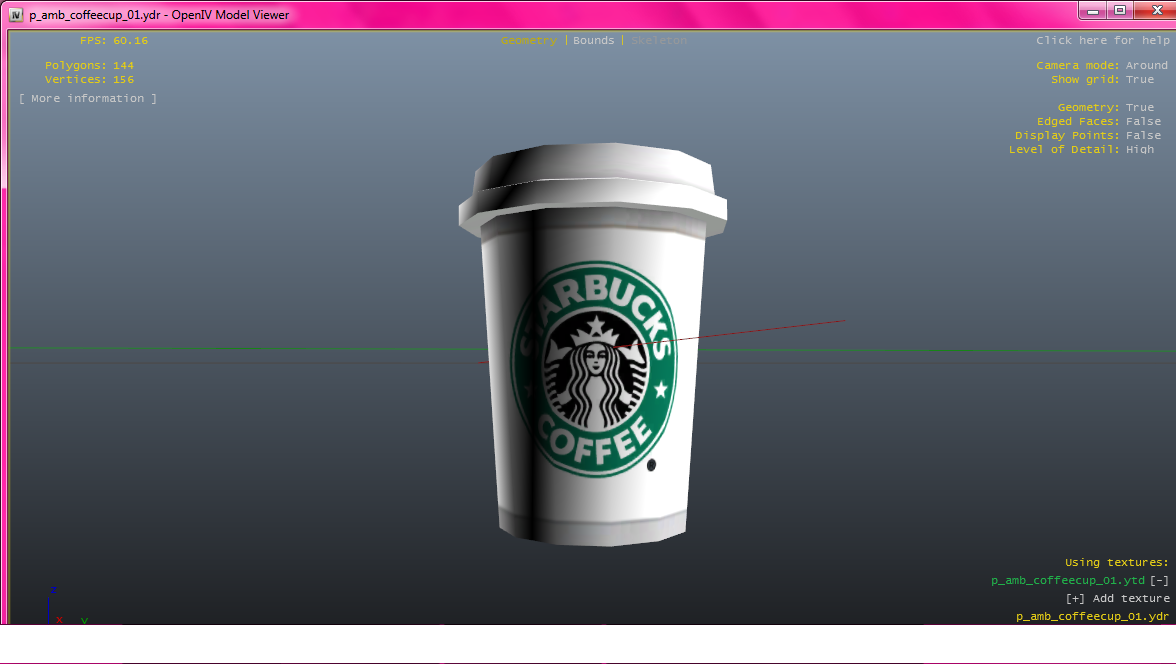Enable the Display Points option
Screen dimensions: 1176x664
[x=1143, y=136]
